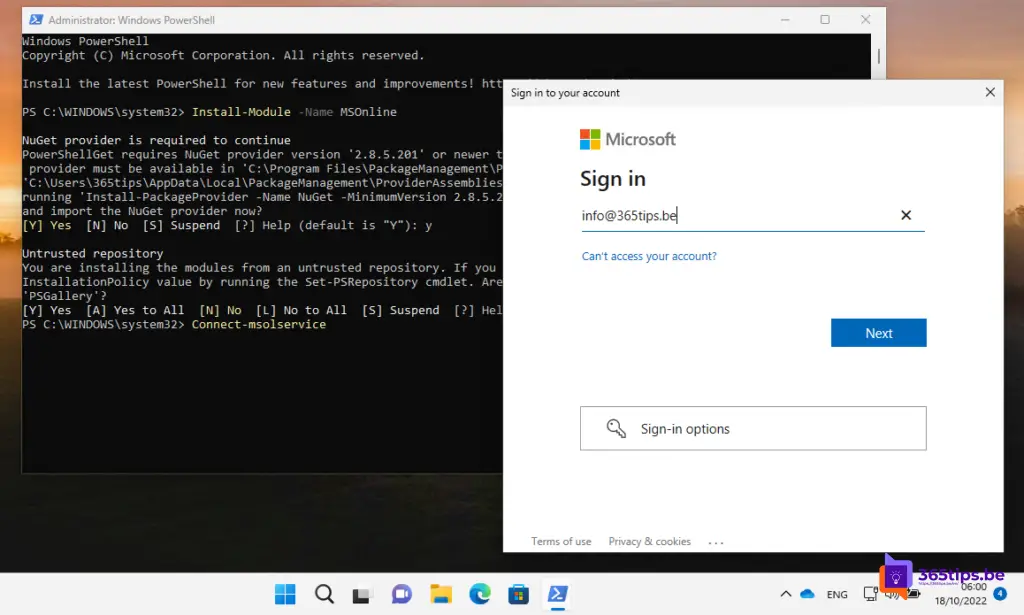Open the ENG language switcher
1024x615 pixels.
[837, 595]
